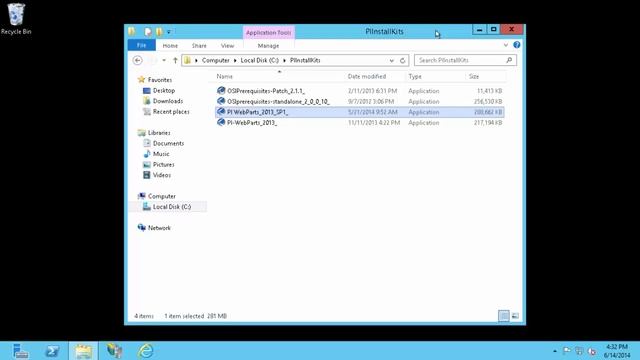Sort files by Size column
This screenshot has height=360, width=640.
pos(473,76)
